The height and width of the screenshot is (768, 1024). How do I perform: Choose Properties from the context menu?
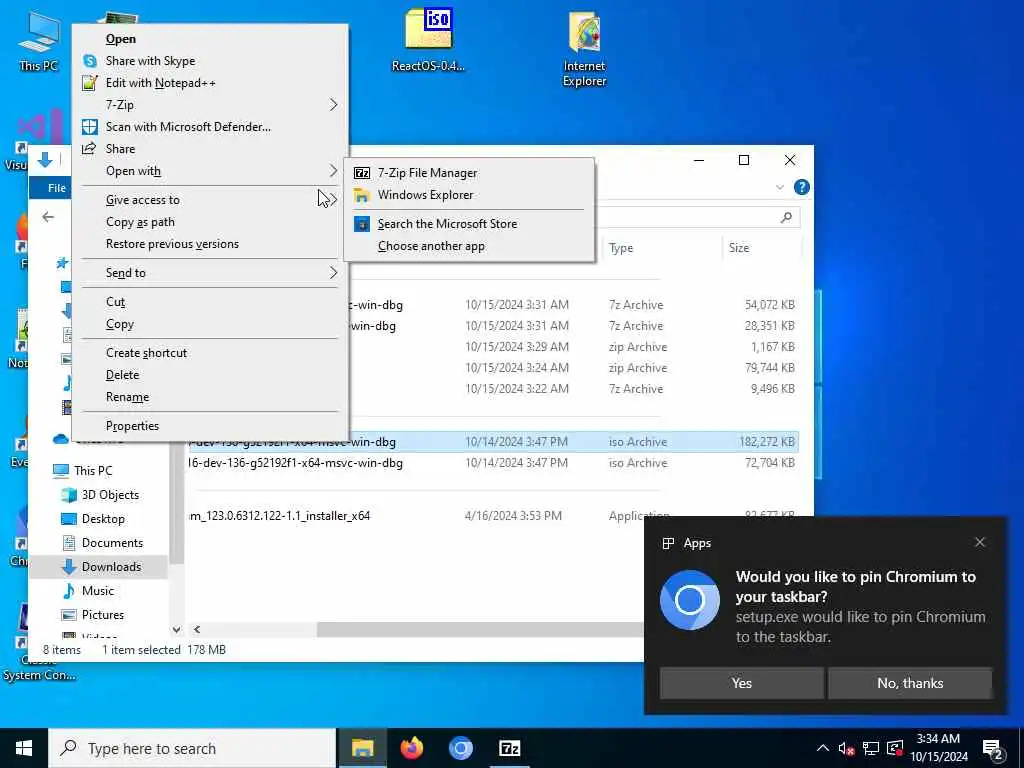pyautogui.click(x=133, y=426)
